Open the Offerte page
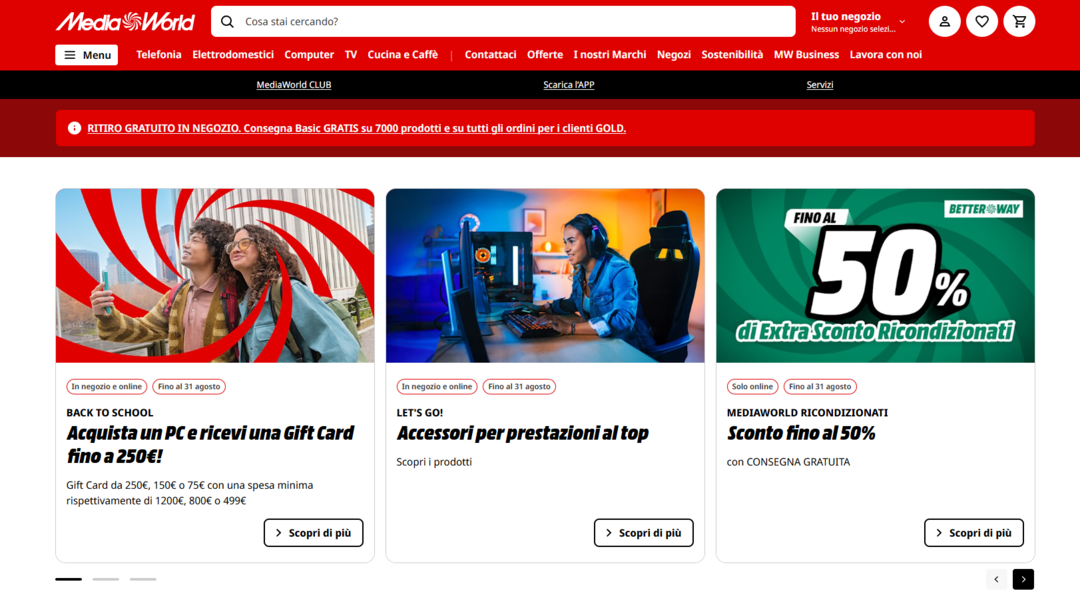 coord(545,54)
